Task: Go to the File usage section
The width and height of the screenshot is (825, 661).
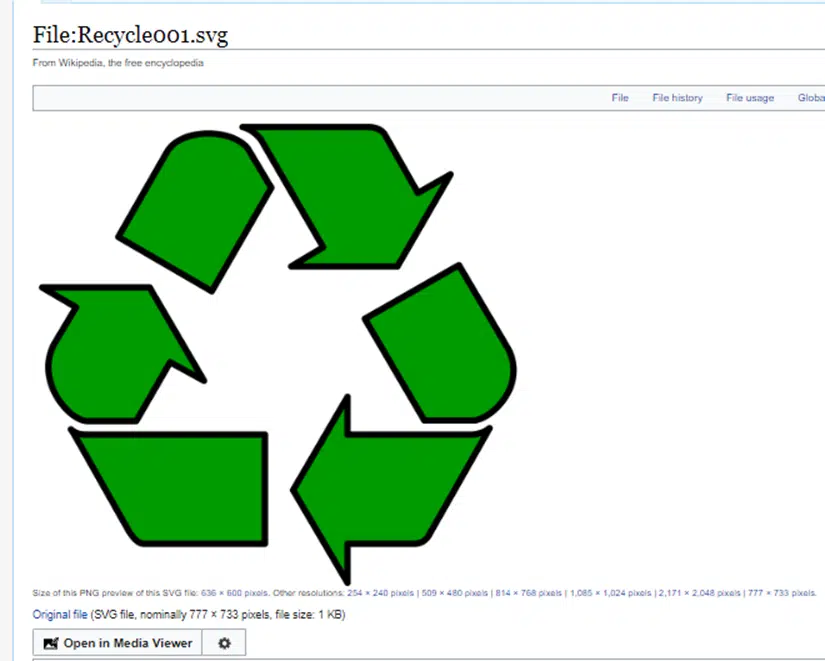Action: click(750, 98)
